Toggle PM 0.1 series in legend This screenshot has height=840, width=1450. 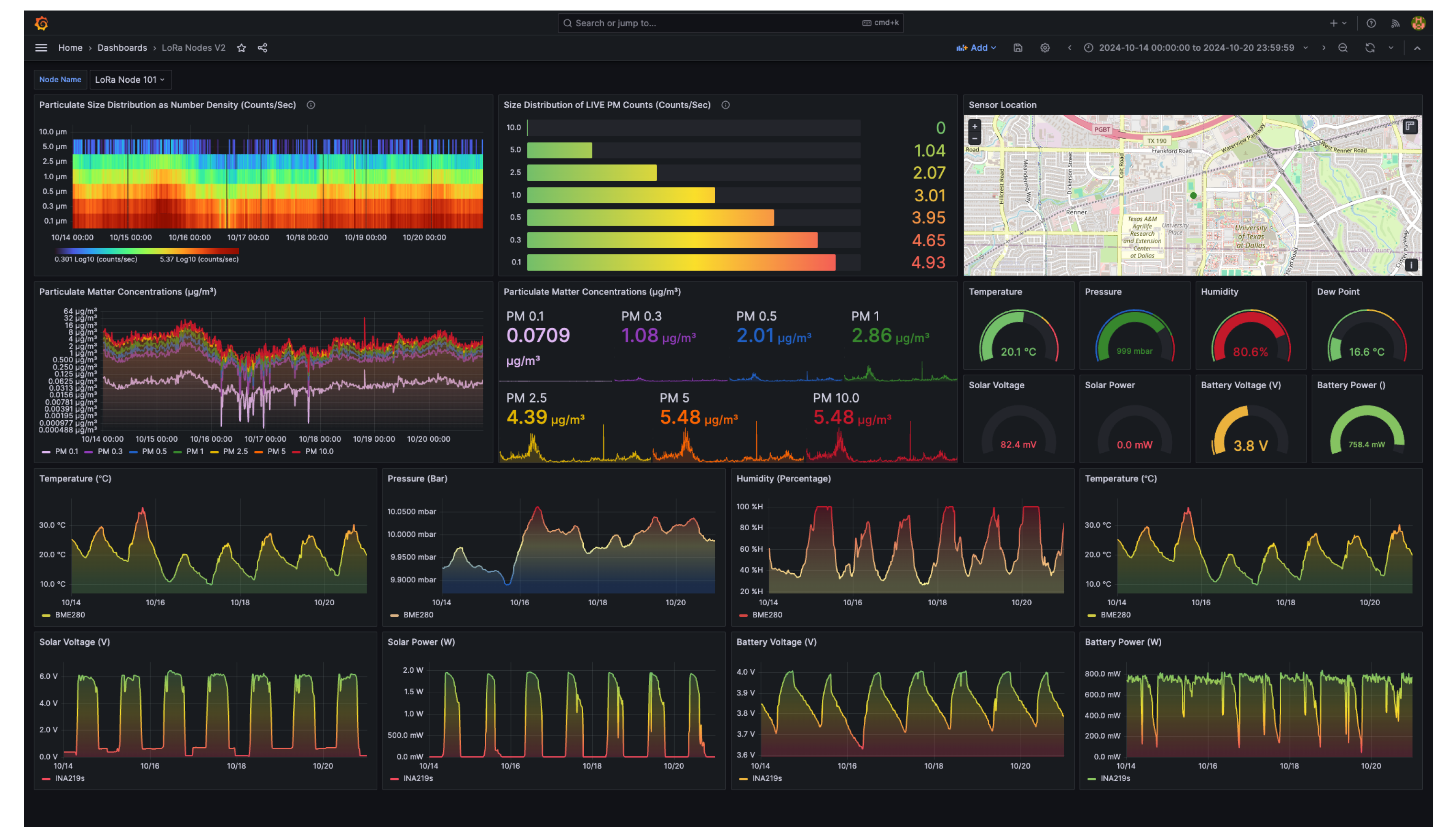tap(66, 452)
